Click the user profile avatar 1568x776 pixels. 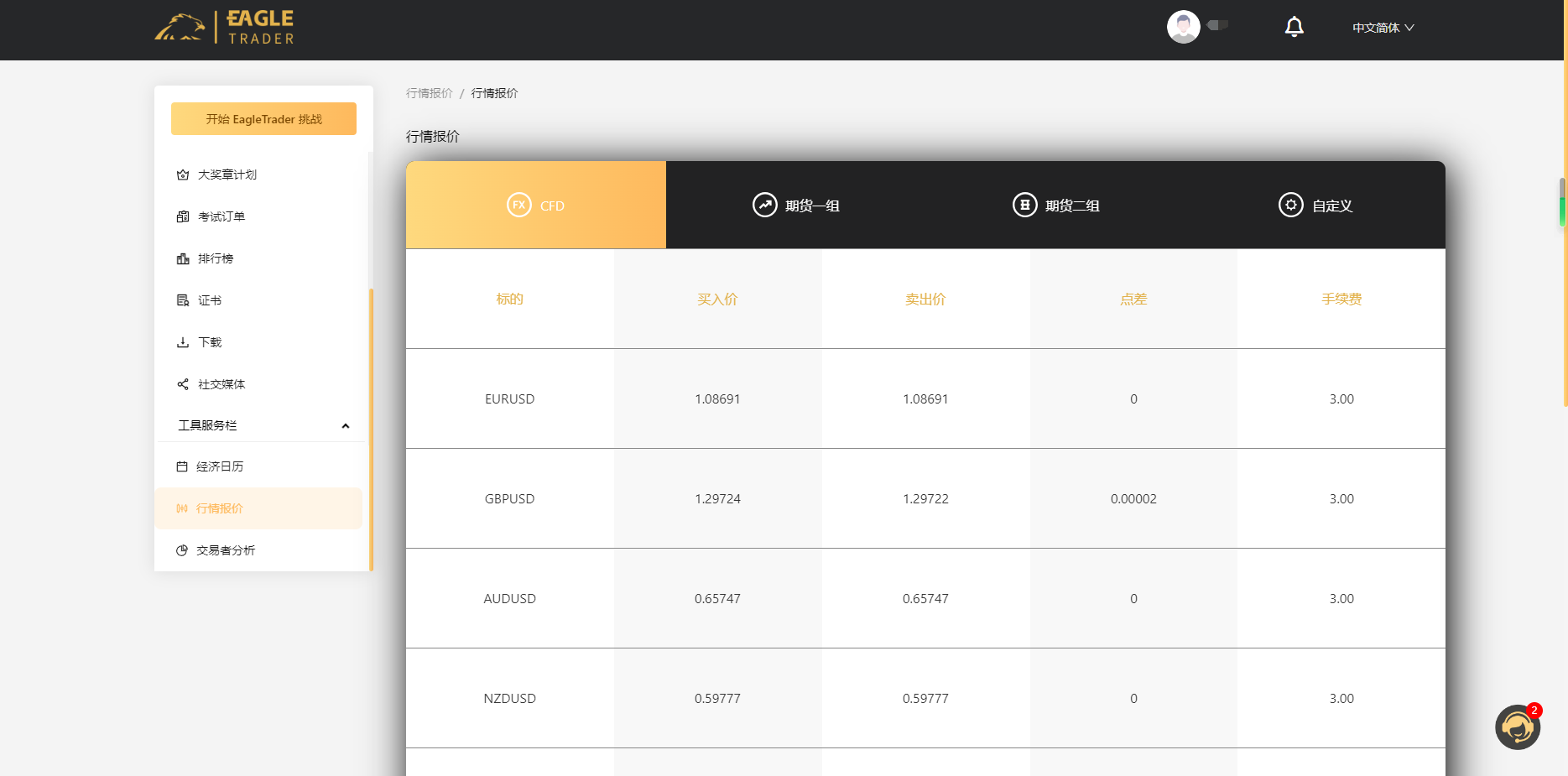(1183, 26)
